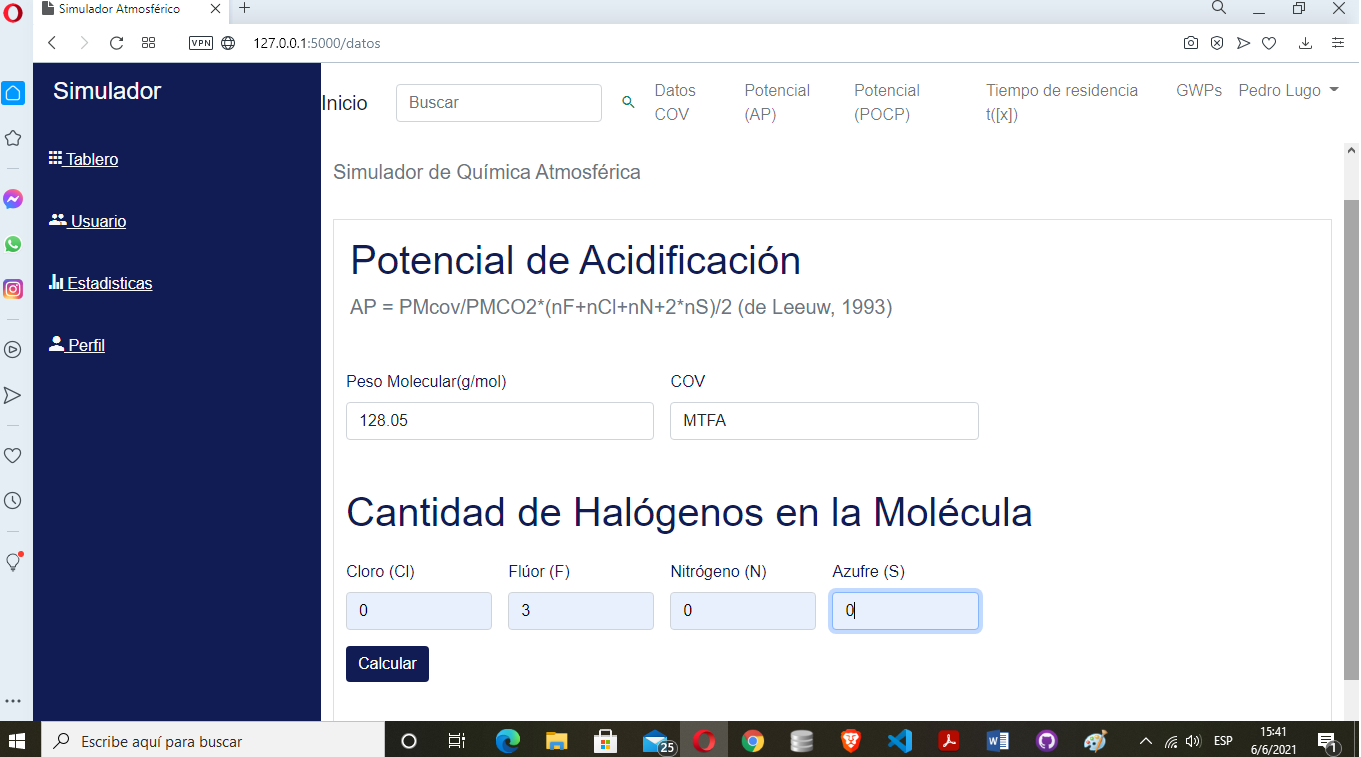Screen dimensions: 1361x757
Task: Open Tiempo de residencia t([x]) page
Action: [1062, 102]
